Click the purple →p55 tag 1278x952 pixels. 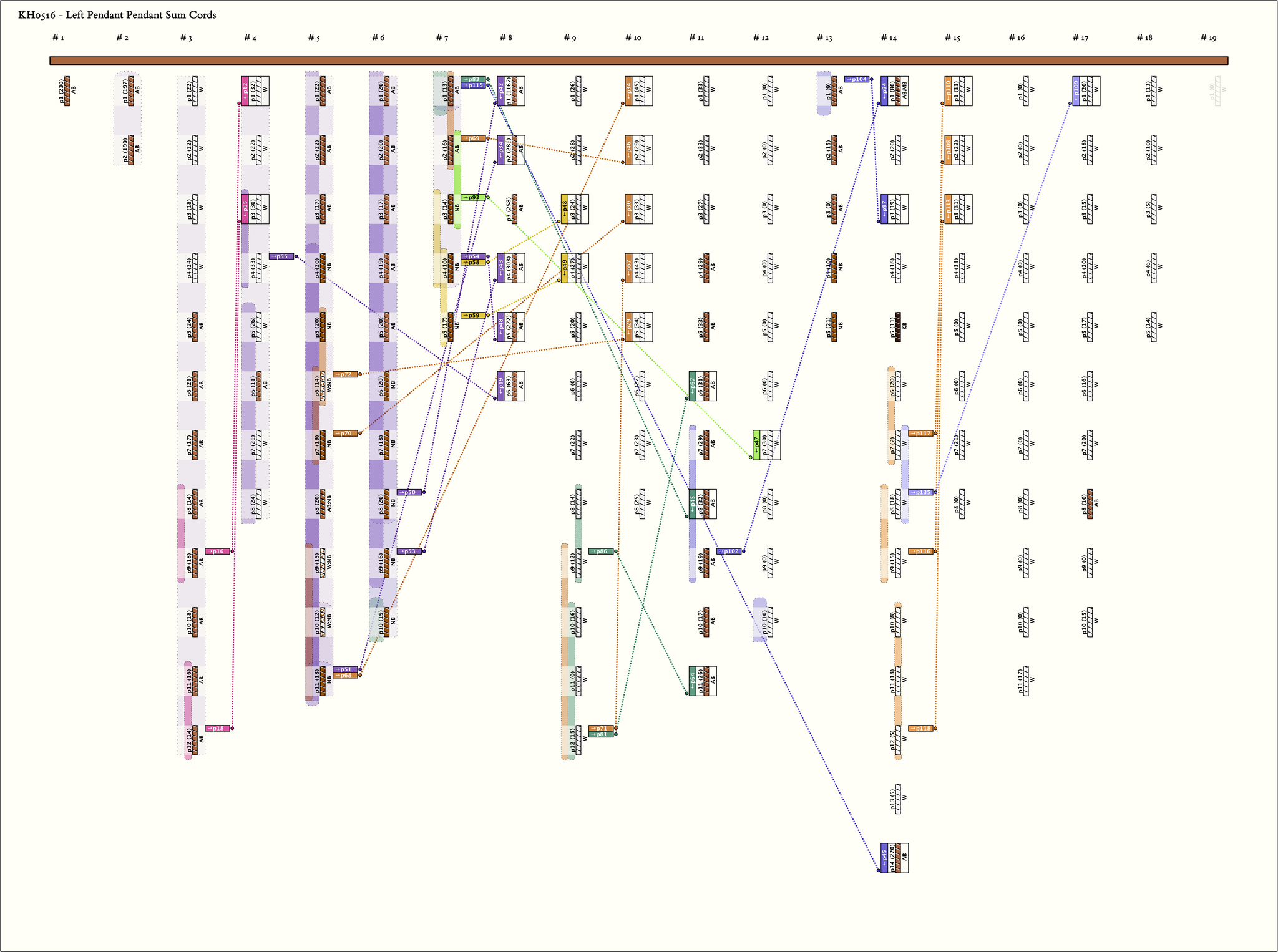pos(281,256)
